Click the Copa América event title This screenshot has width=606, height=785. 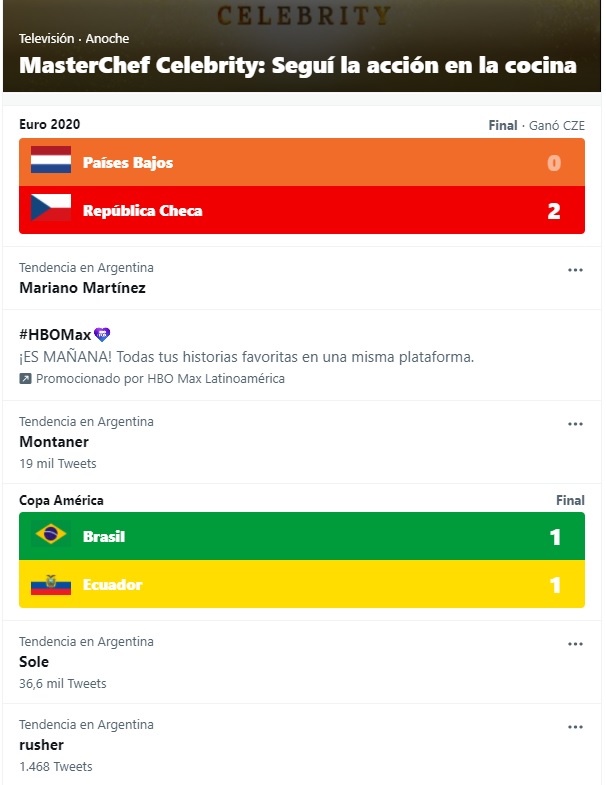(61, 500)
